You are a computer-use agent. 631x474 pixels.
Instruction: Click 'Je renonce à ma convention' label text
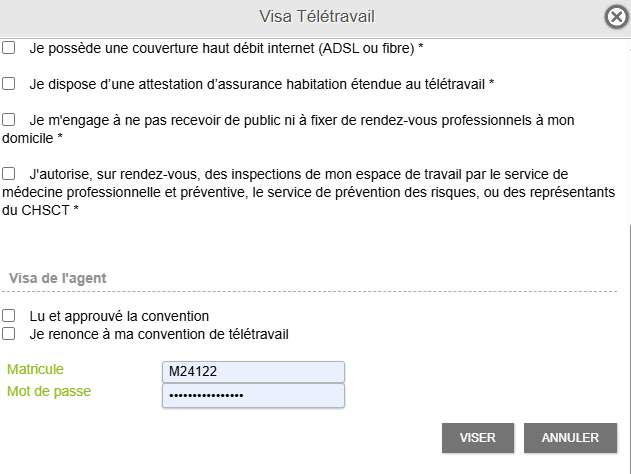(x=159, y=334)
